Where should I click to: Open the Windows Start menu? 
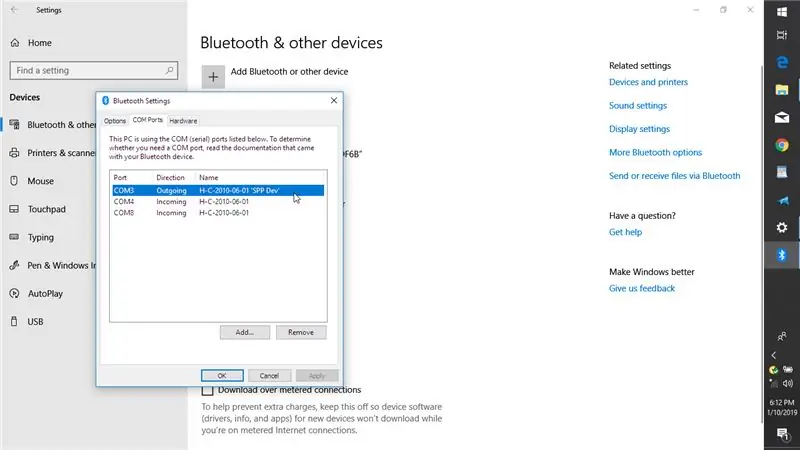click(782, 12)
